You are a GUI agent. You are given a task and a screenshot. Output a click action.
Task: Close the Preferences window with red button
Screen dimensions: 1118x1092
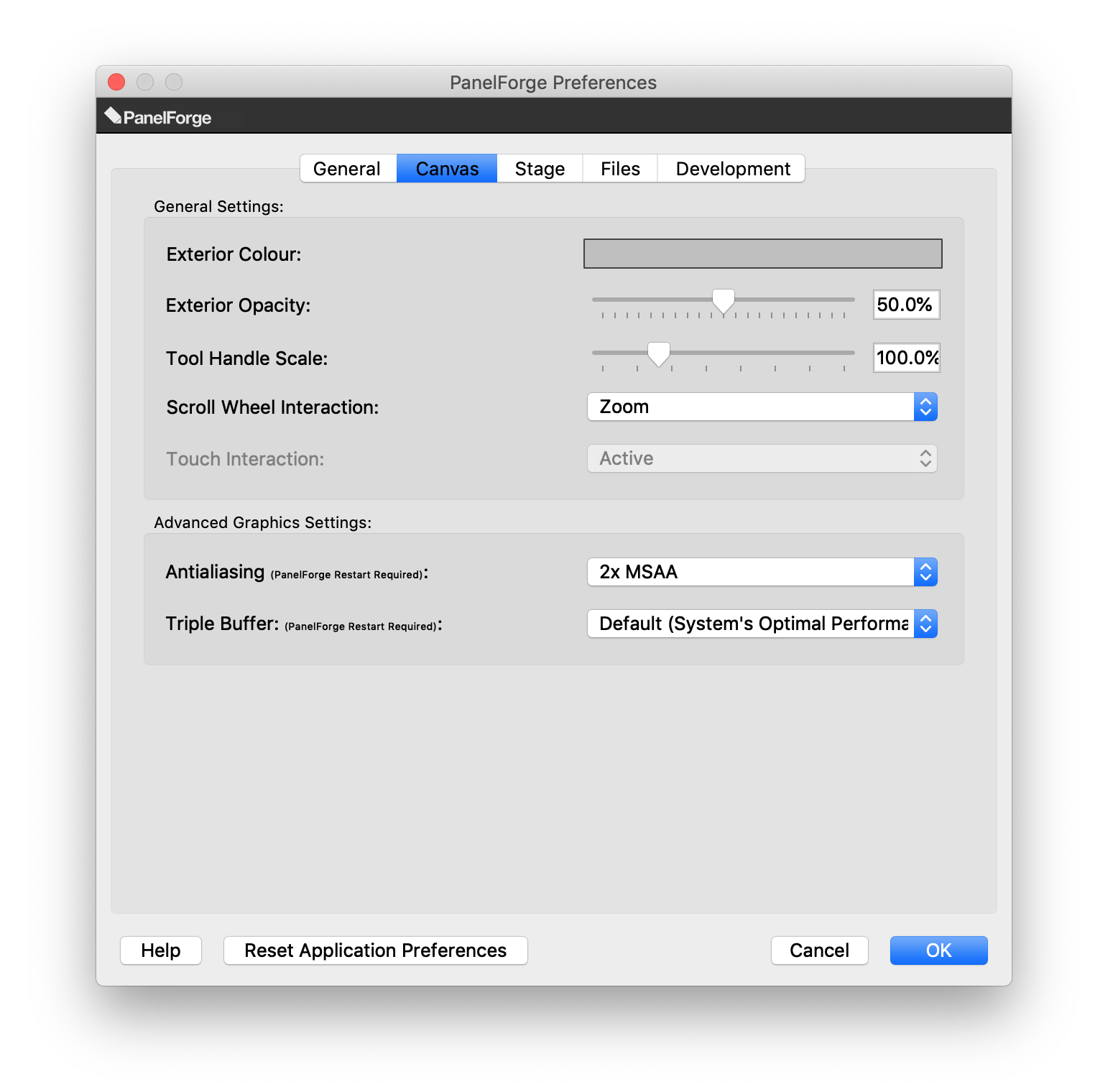pyautogui.click(x=116, y=82)
